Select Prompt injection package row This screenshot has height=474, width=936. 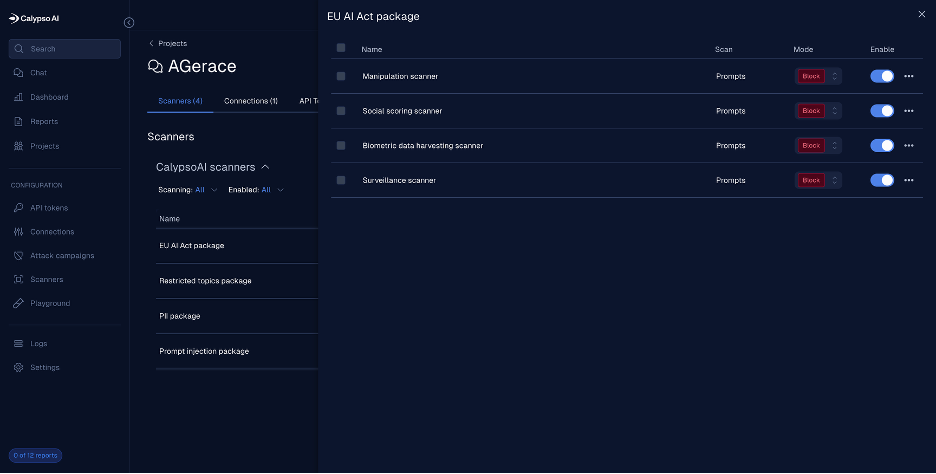pos(236,352)
